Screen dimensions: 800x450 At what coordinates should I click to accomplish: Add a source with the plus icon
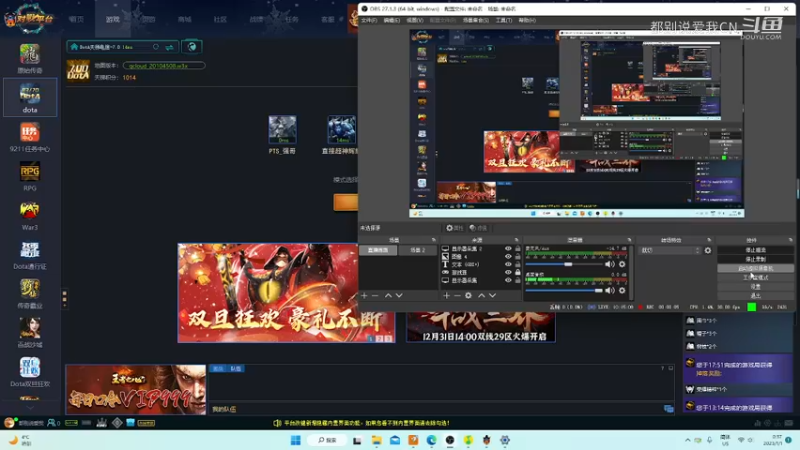446,295
